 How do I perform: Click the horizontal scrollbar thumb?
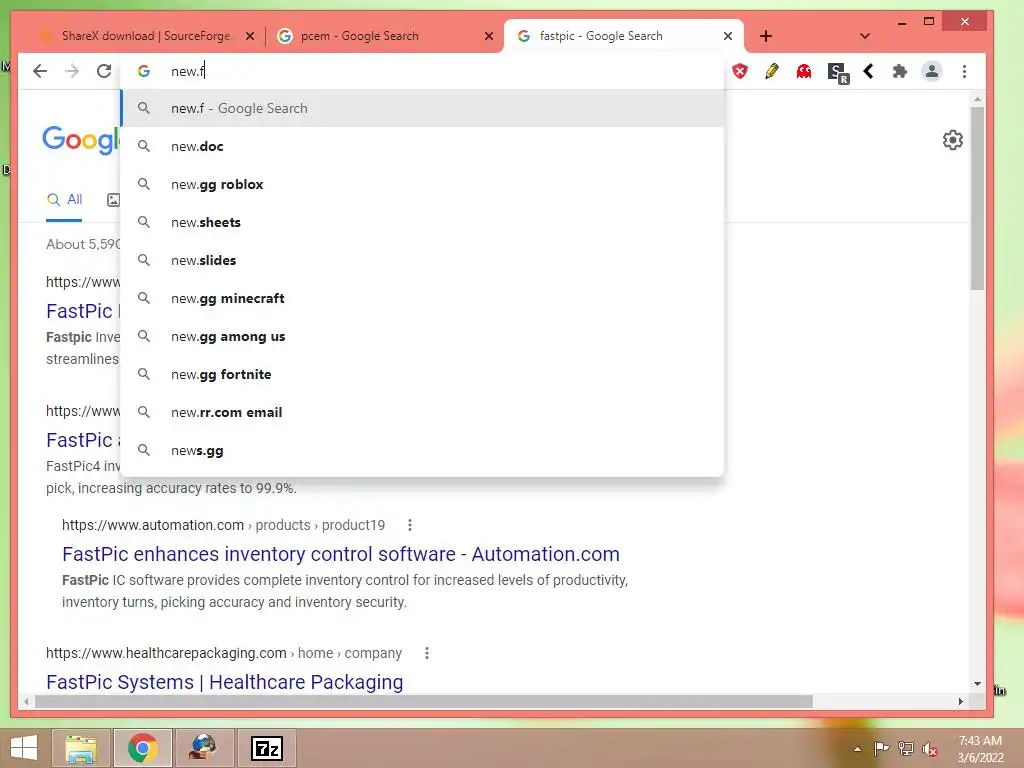424,701
